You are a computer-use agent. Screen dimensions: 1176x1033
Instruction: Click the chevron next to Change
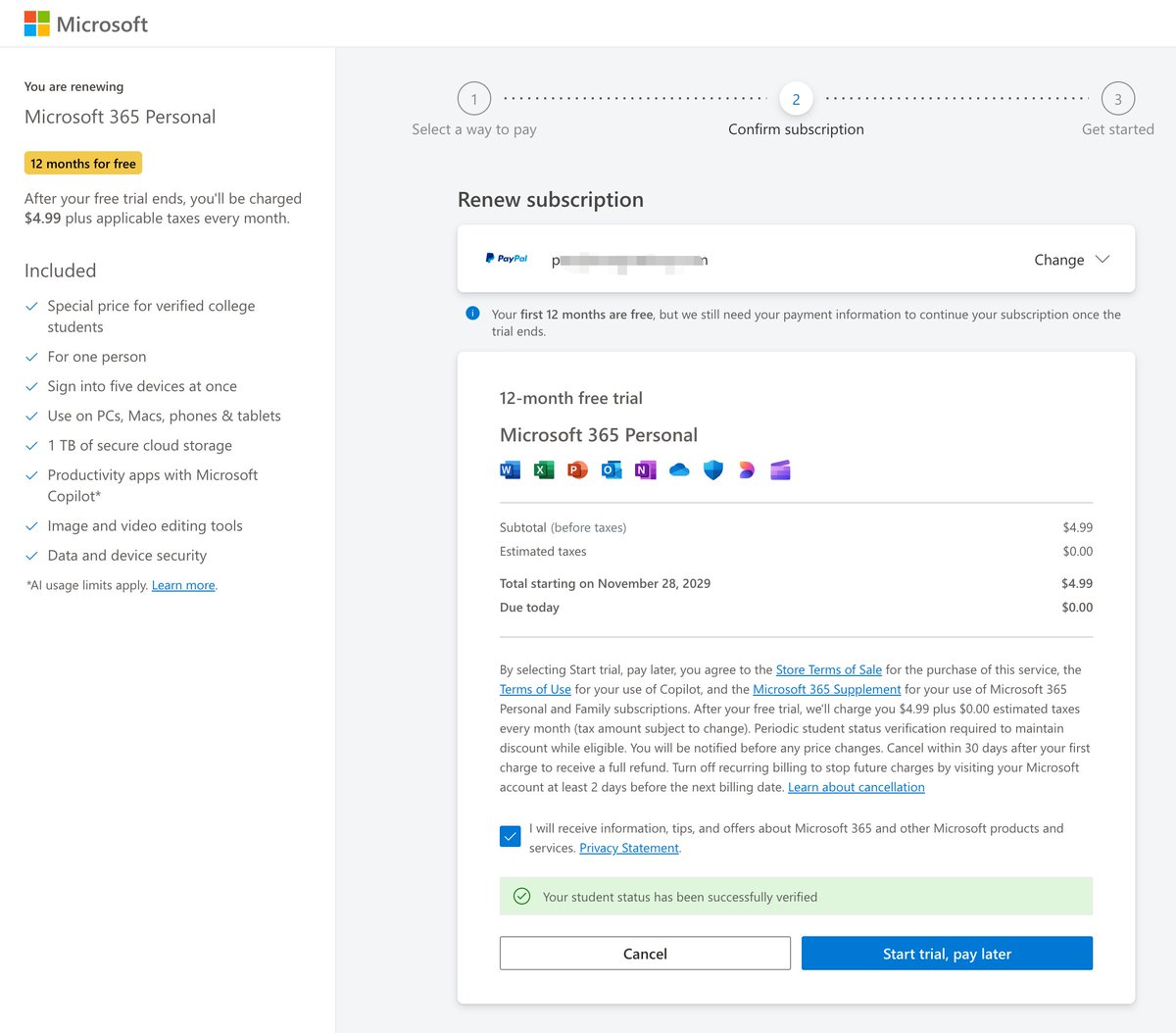(x=1102, y=260)
